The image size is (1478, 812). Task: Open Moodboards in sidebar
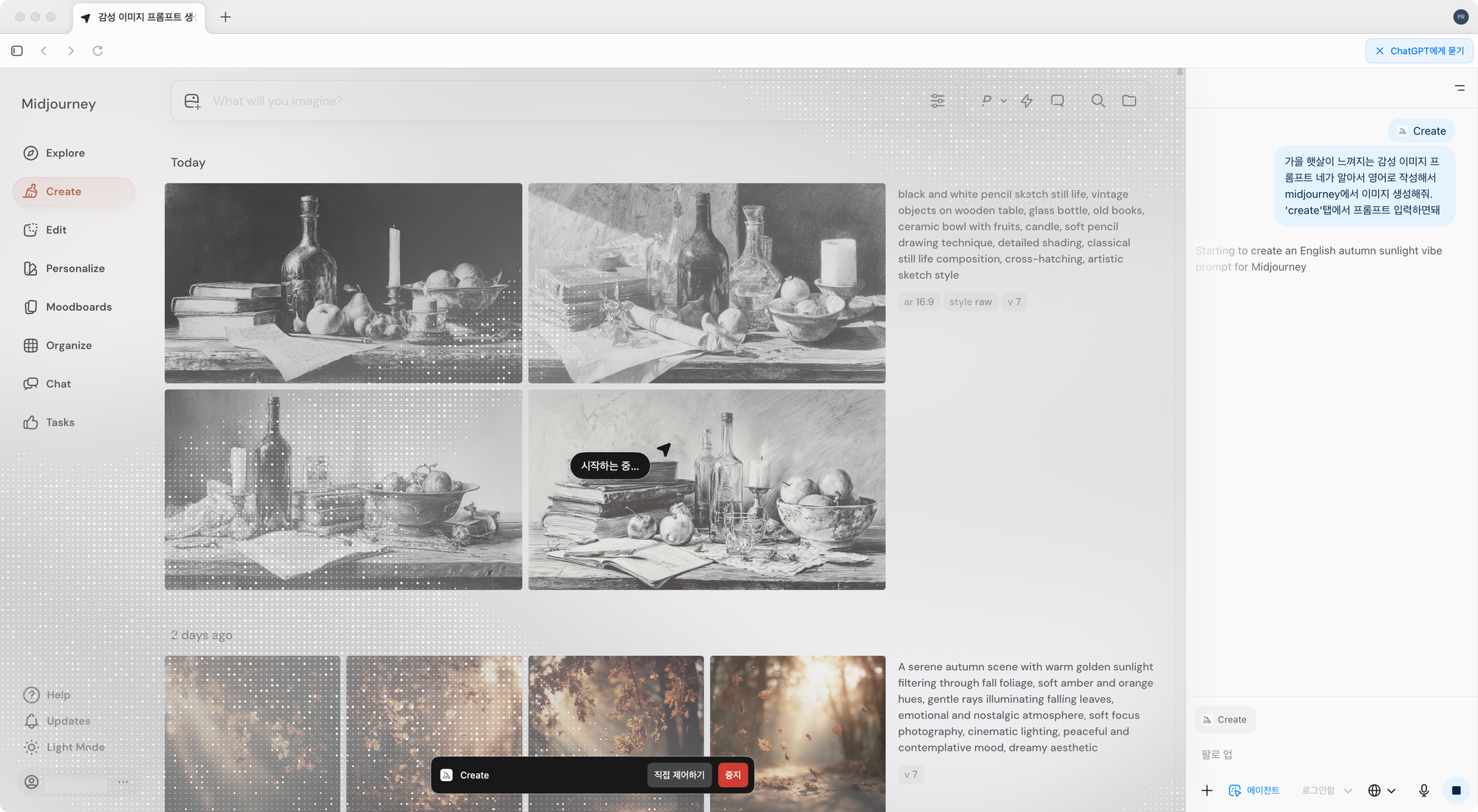point(78,307)
